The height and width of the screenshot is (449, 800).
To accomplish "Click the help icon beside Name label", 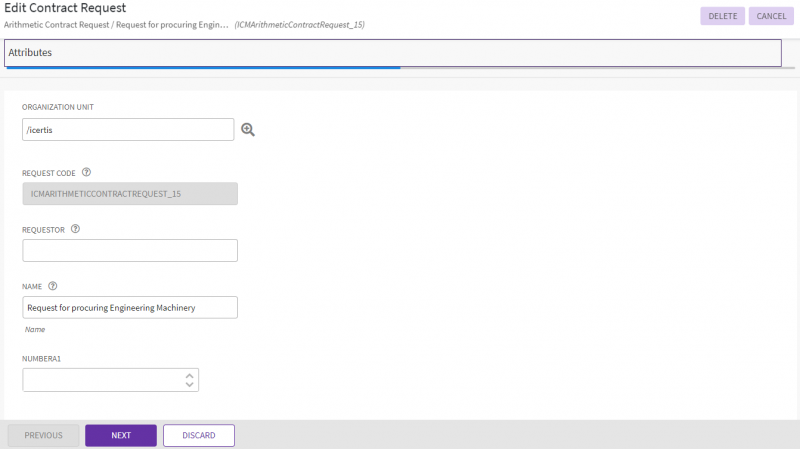I will tap(52, 285).
